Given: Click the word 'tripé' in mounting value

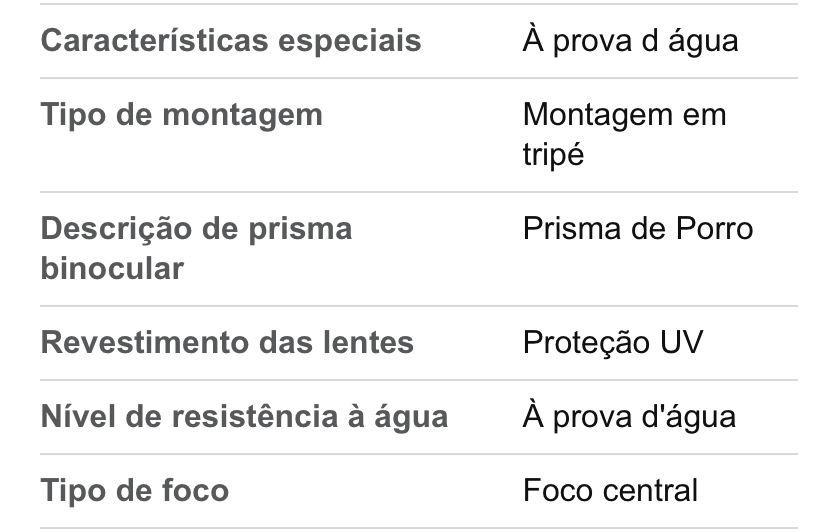Looking at the screenshot, I should click(x=553, y=155).
